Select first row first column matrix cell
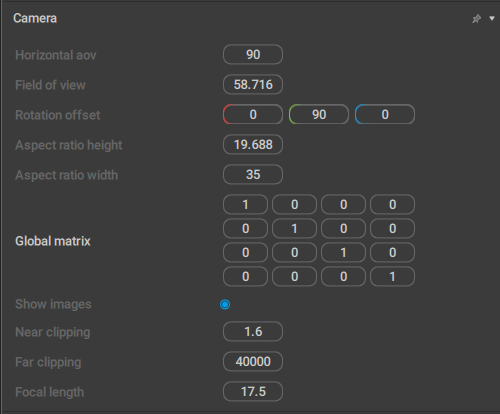 click(x=245, y=204)
